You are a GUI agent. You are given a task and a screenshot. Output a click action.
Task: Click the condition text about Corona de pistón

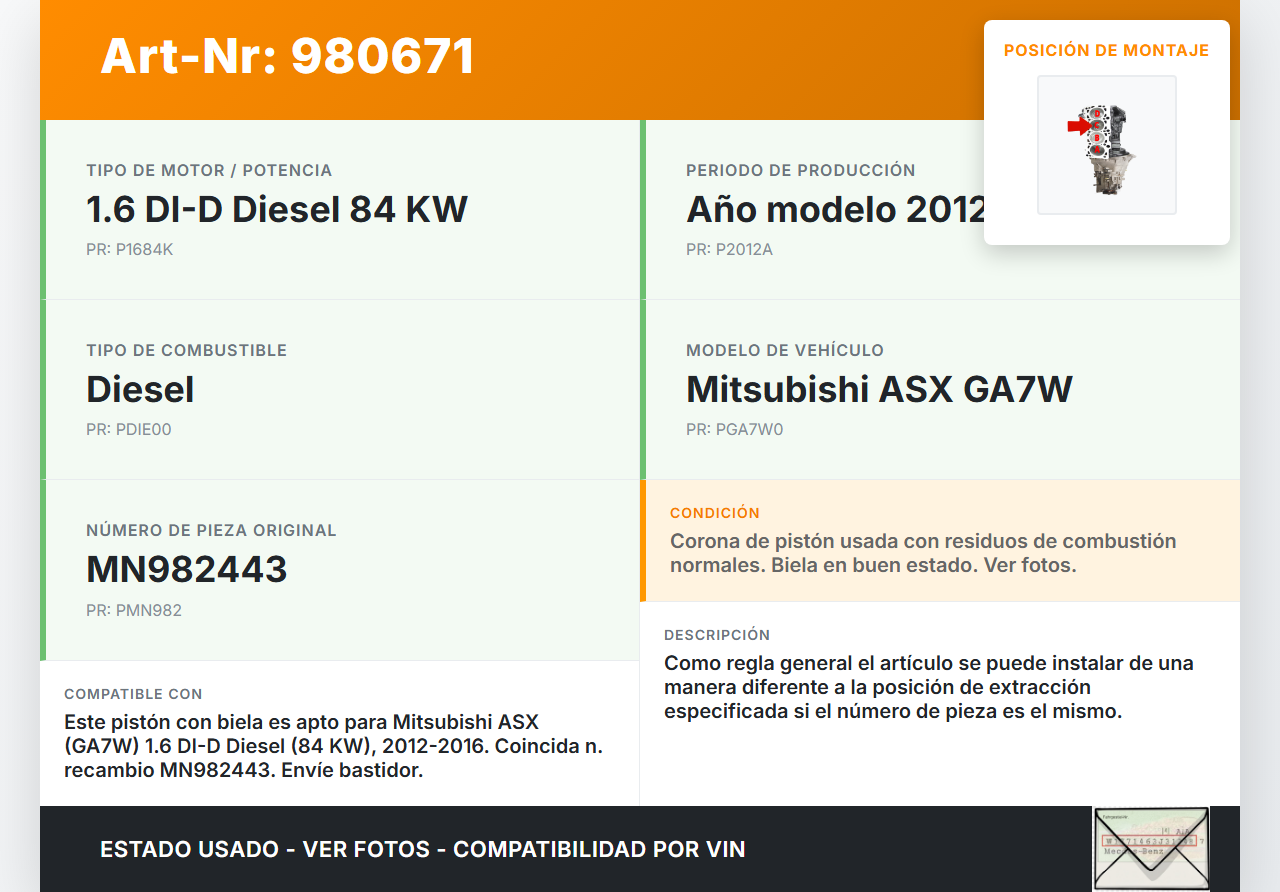point(923,553)
